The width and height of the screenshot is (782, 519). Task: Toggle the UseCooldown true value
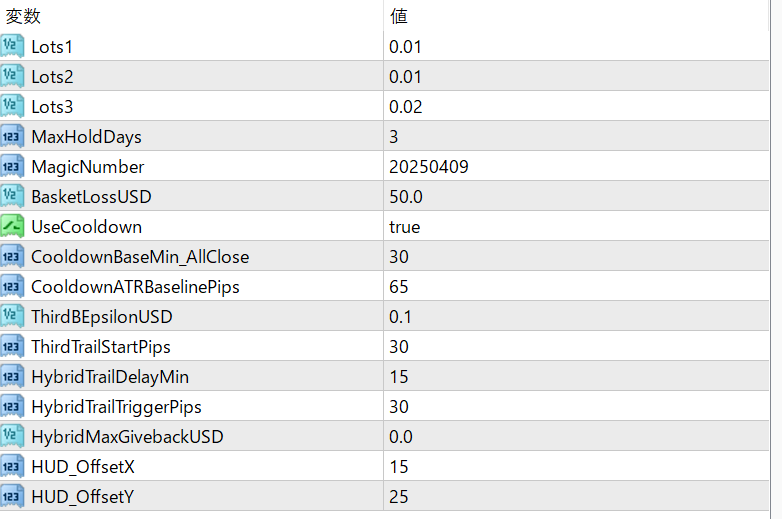(405, 227)
